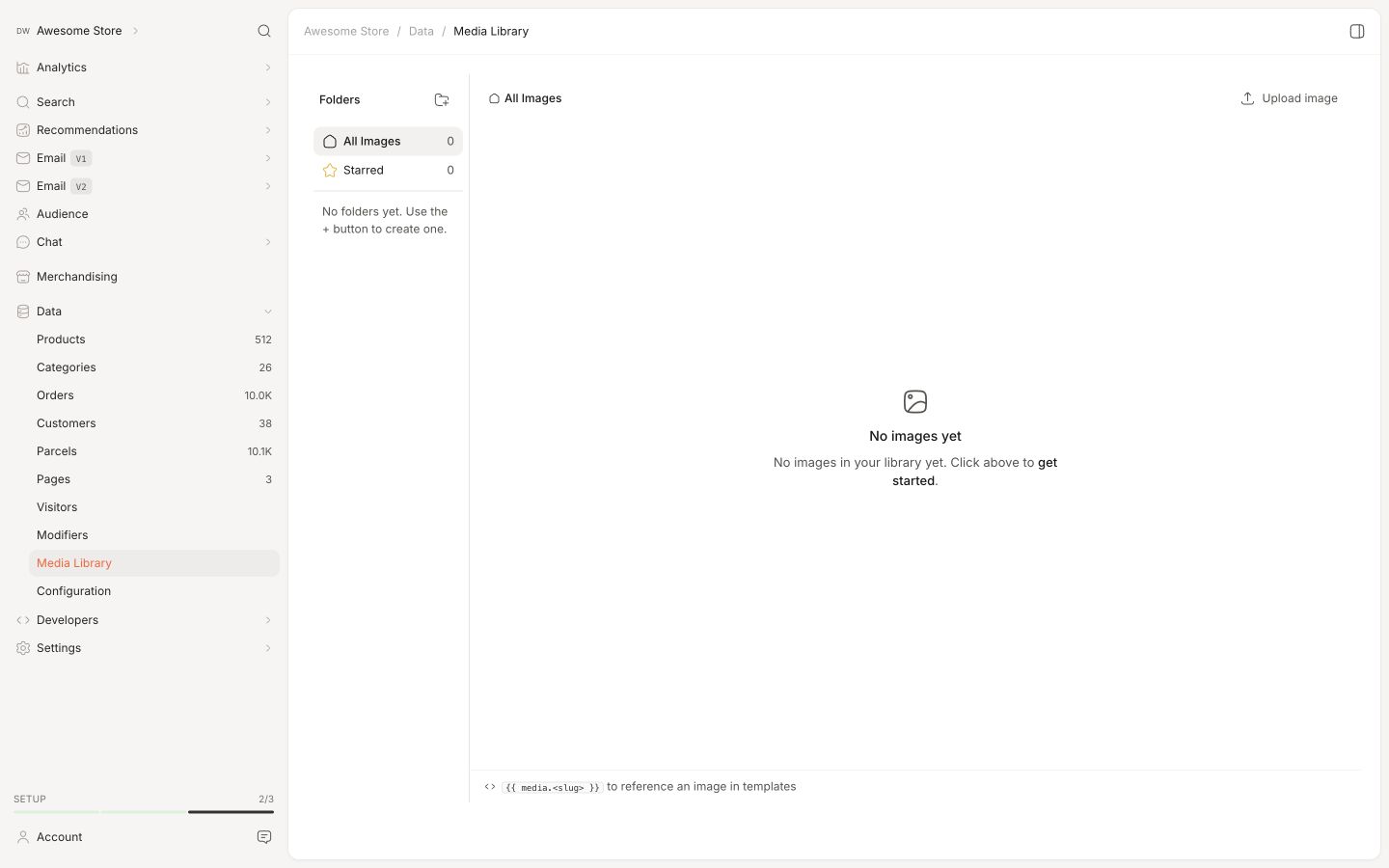Viewport: 1389px width, 868px height.
Task: Open Products under Data
Action: pos(153,339)
